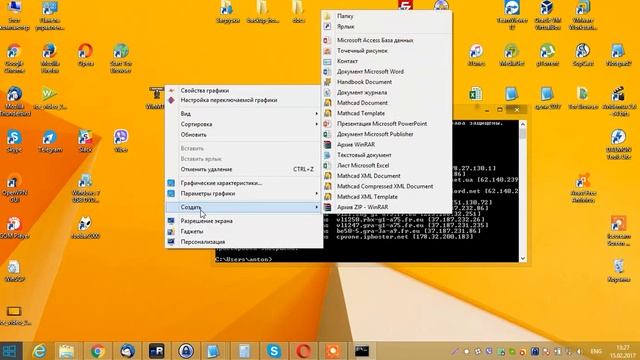Create new Точечный рисунок

tap(387, 51)
